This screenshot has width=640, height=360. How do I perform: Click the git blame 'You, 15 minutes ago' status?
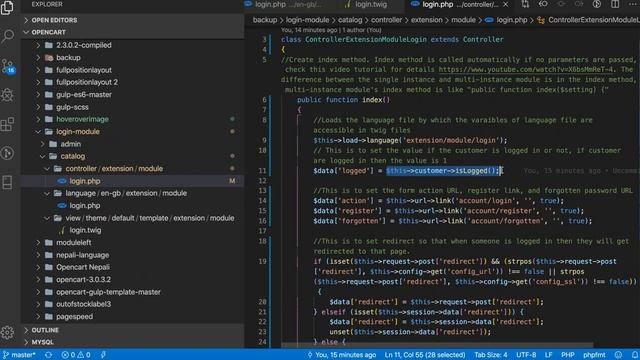[342, 355]
